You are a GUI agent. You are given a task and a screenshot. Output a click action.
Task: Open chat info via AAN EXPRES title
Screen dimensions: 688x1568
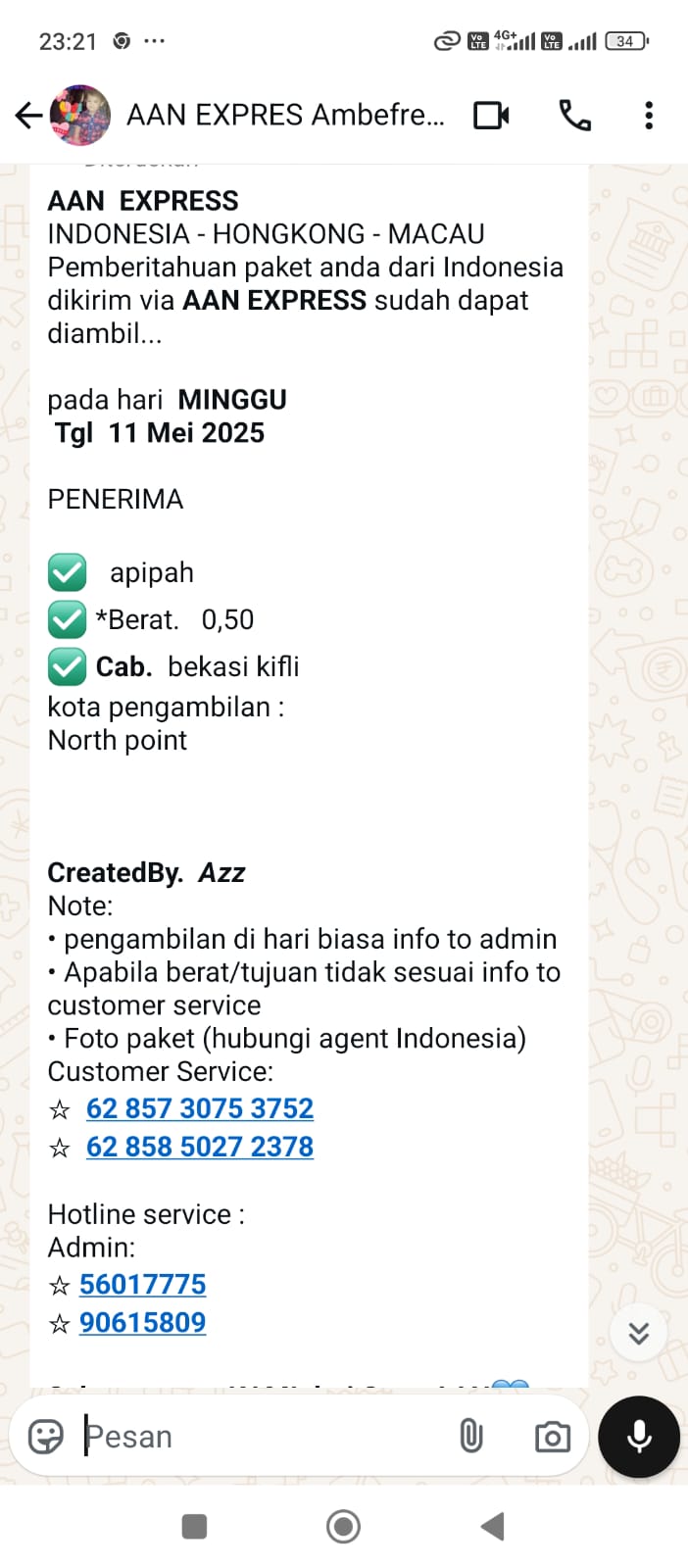(284, 116)
